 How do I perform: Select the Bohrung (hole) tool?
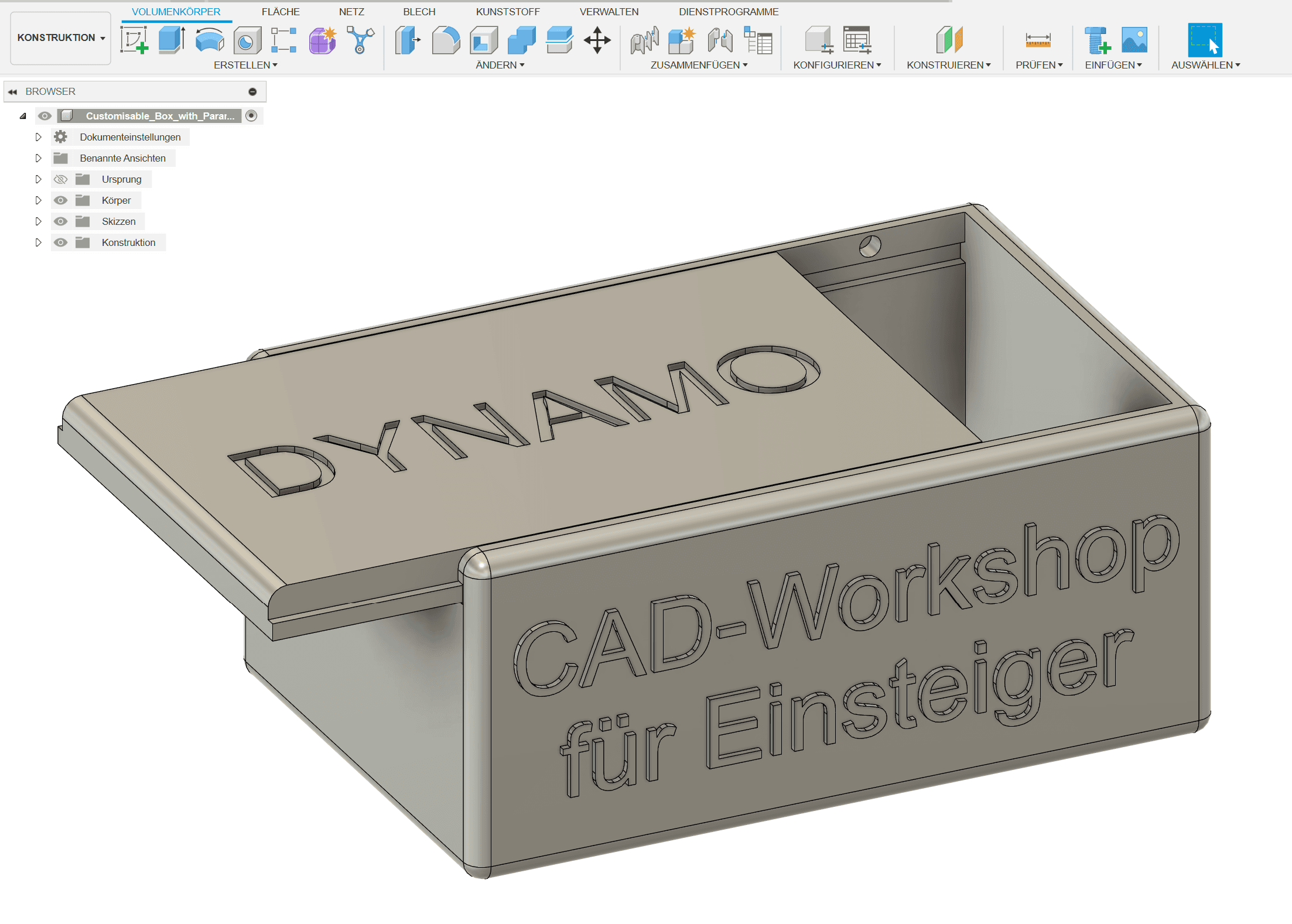pyautogui.click(x=247, y=41)
